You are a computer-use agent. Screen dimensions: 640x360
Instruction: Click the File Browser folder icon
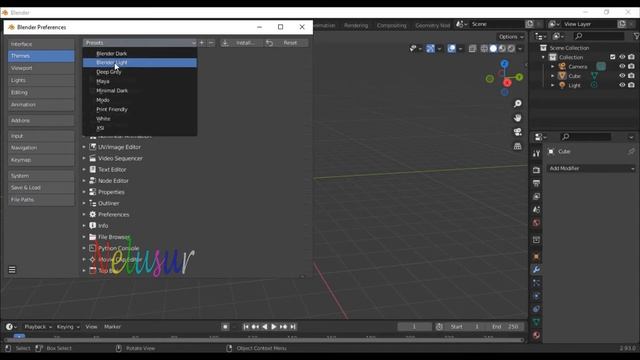point(93,237)
